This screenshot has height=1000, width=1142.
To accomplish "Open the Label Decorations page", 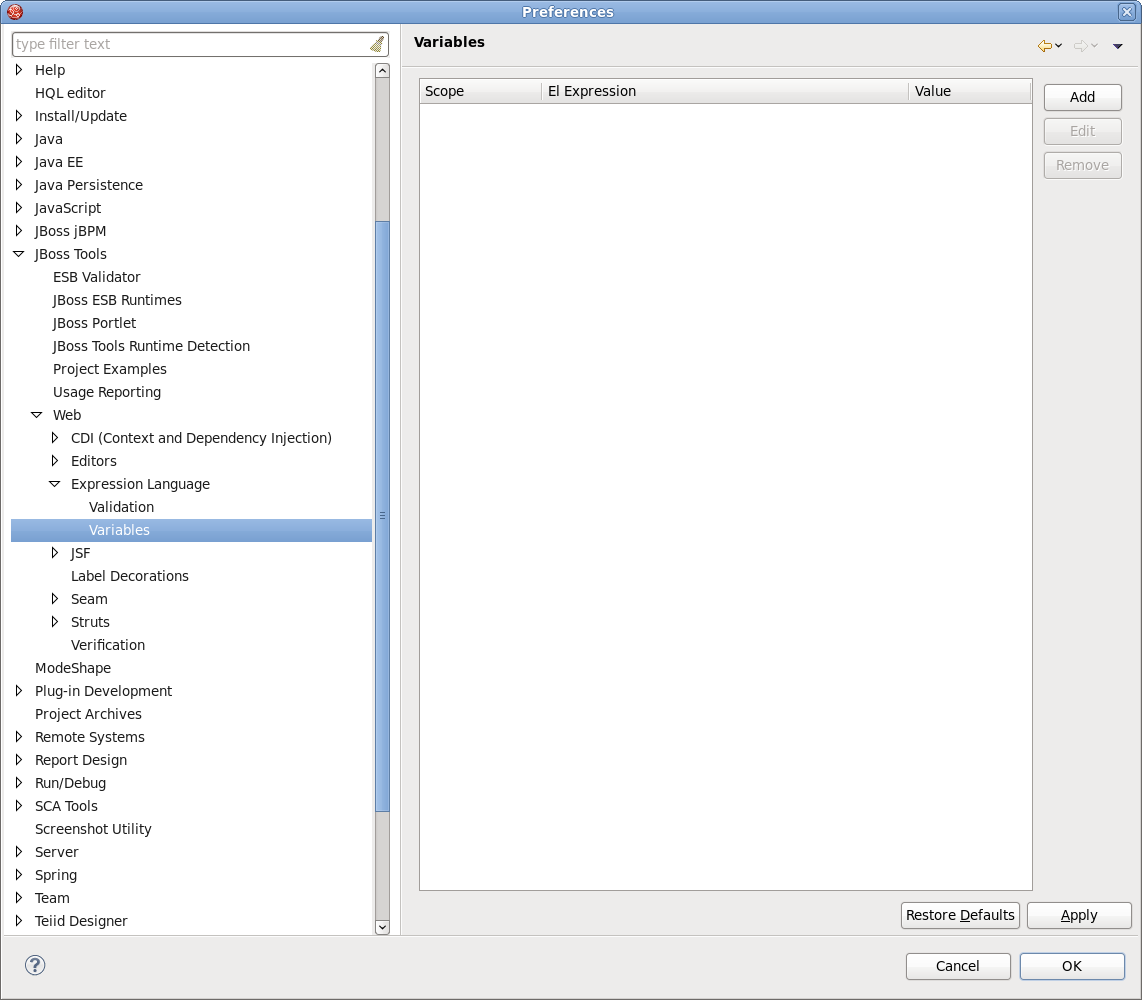I will pos(130,576).
